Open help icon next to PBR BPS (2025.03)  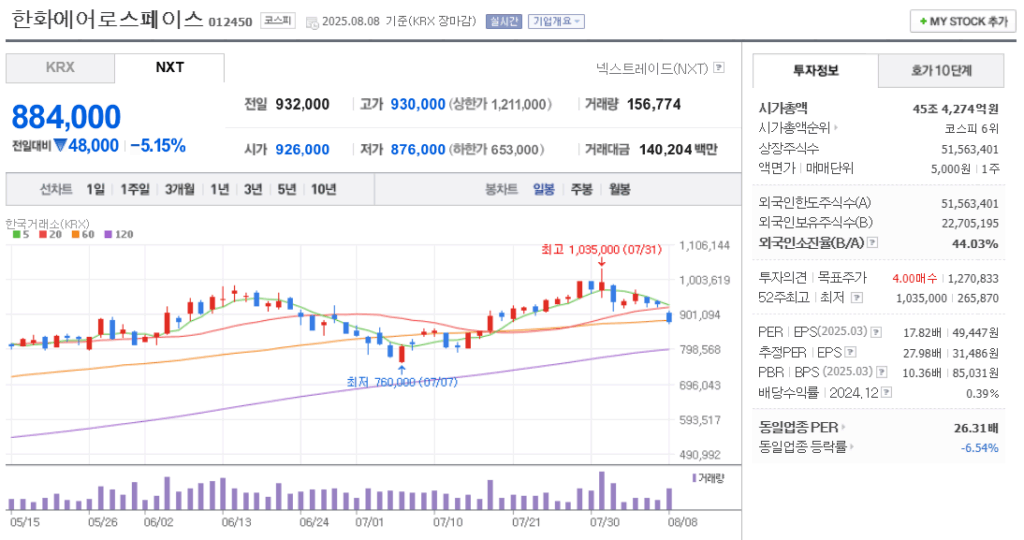pyautogui.click(x=882, y=372)
